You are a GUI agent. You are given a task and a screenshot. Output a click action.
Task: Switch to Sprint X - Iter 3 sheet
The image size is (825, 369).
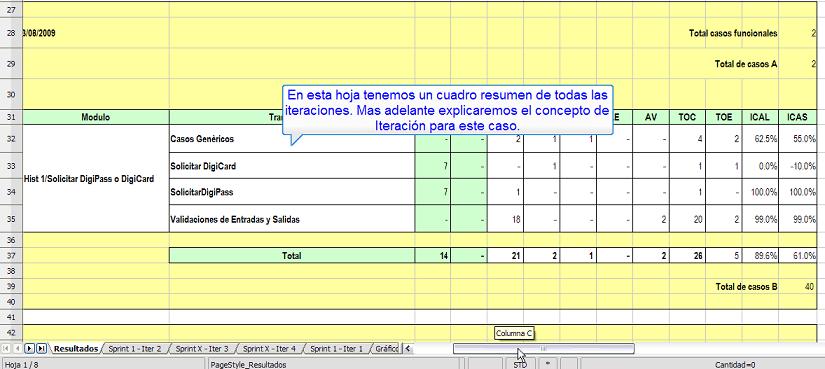point(202,348)
